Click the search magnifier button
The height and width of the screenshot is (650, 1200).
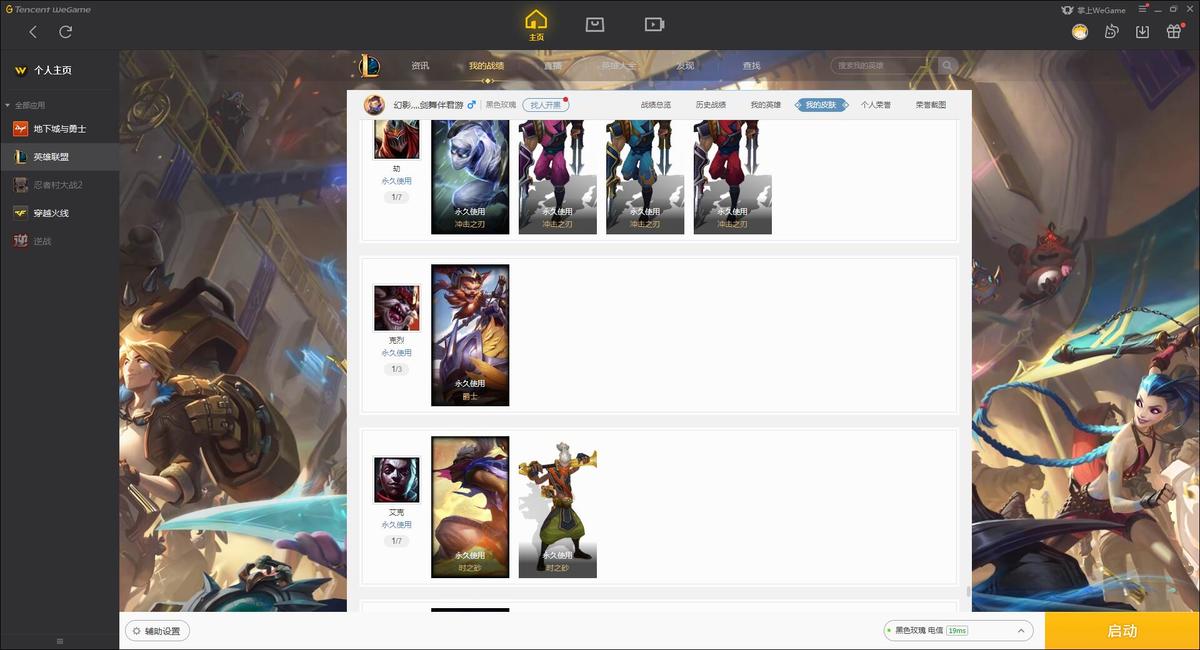pyautogui.click(x=947, y=66)
